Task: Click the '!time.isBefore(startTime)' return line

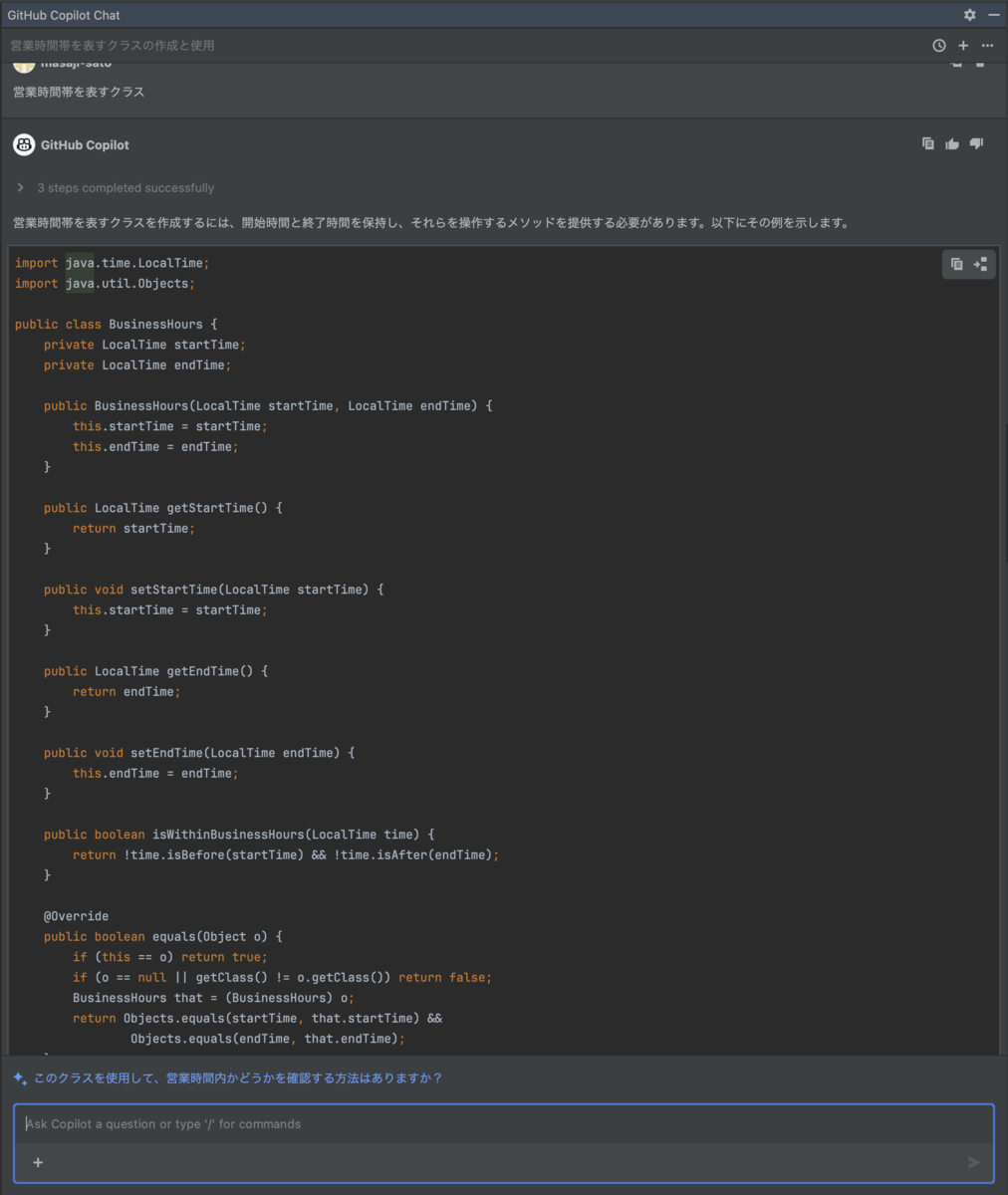Action: (286, 854)
